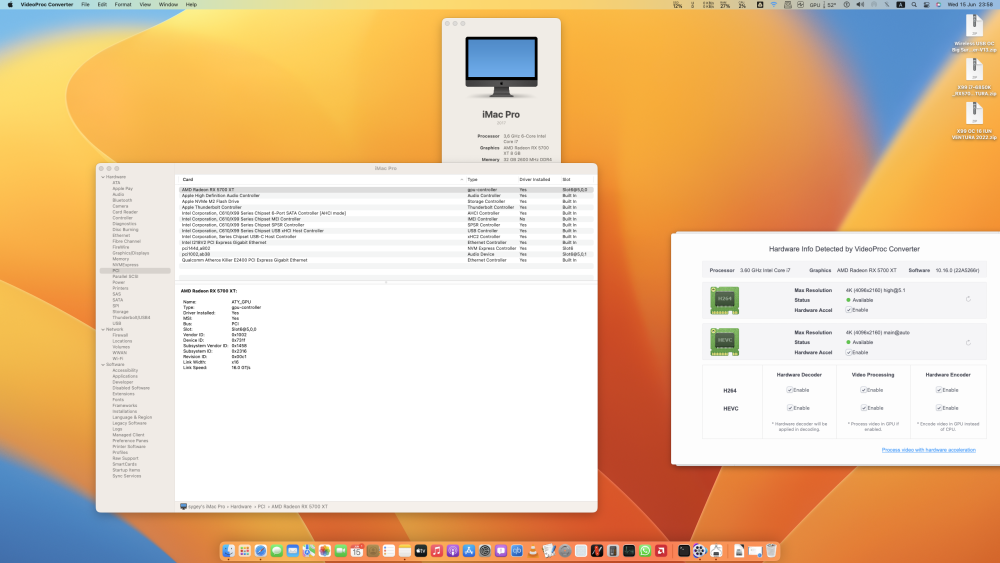Toggle H264 Hardware Decoder Enable checkbox
Viewport: 1000px width, 563px height.
pos(790,390)
